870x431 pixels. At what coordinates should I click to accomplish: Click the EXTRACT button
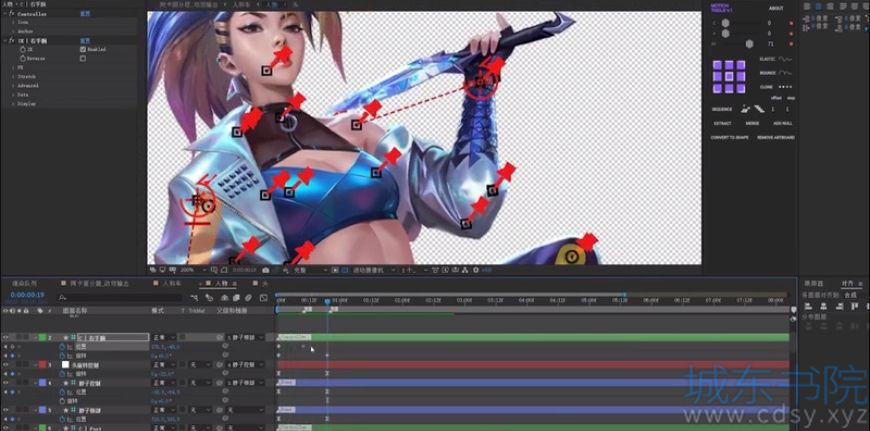tap(722, 123)
